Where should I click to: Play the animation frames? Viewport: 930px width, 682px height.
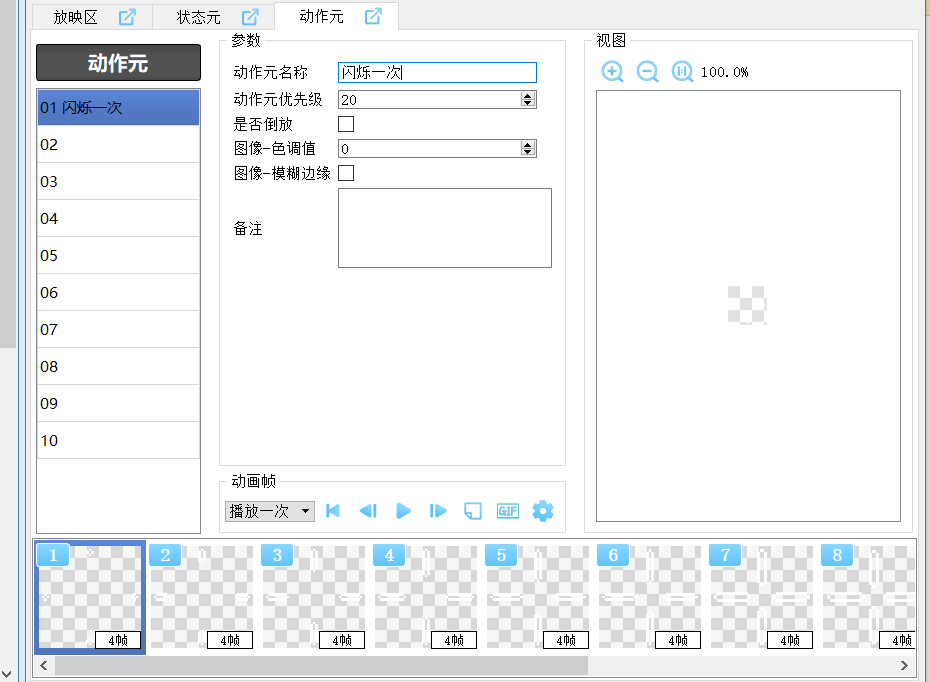coord(403,511)
